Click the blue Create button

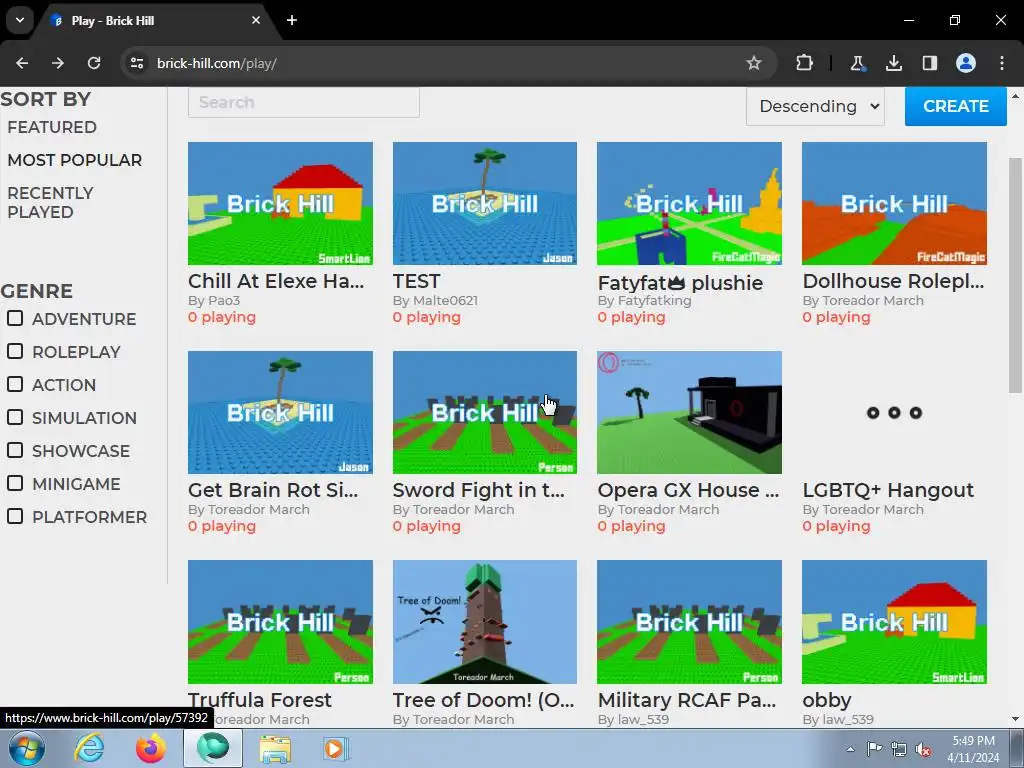point(955,106)
